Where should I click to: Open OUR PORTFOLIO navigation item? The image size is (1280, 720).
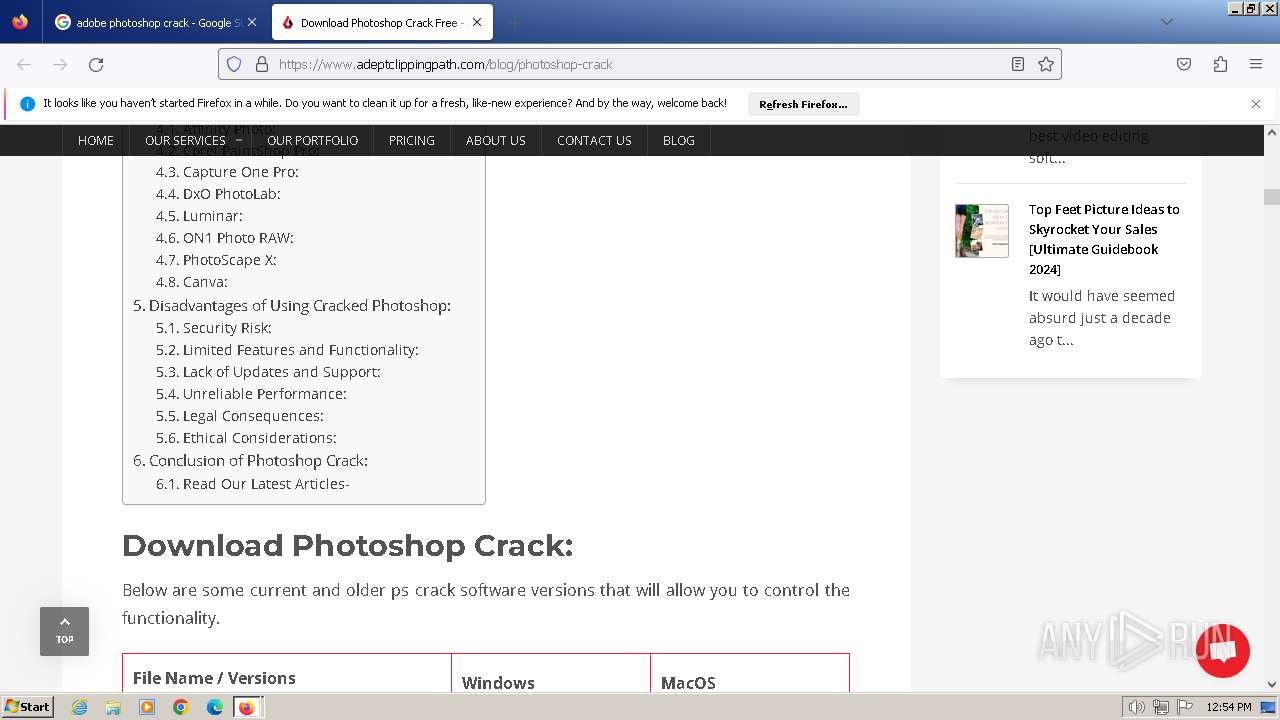point(312,140)
